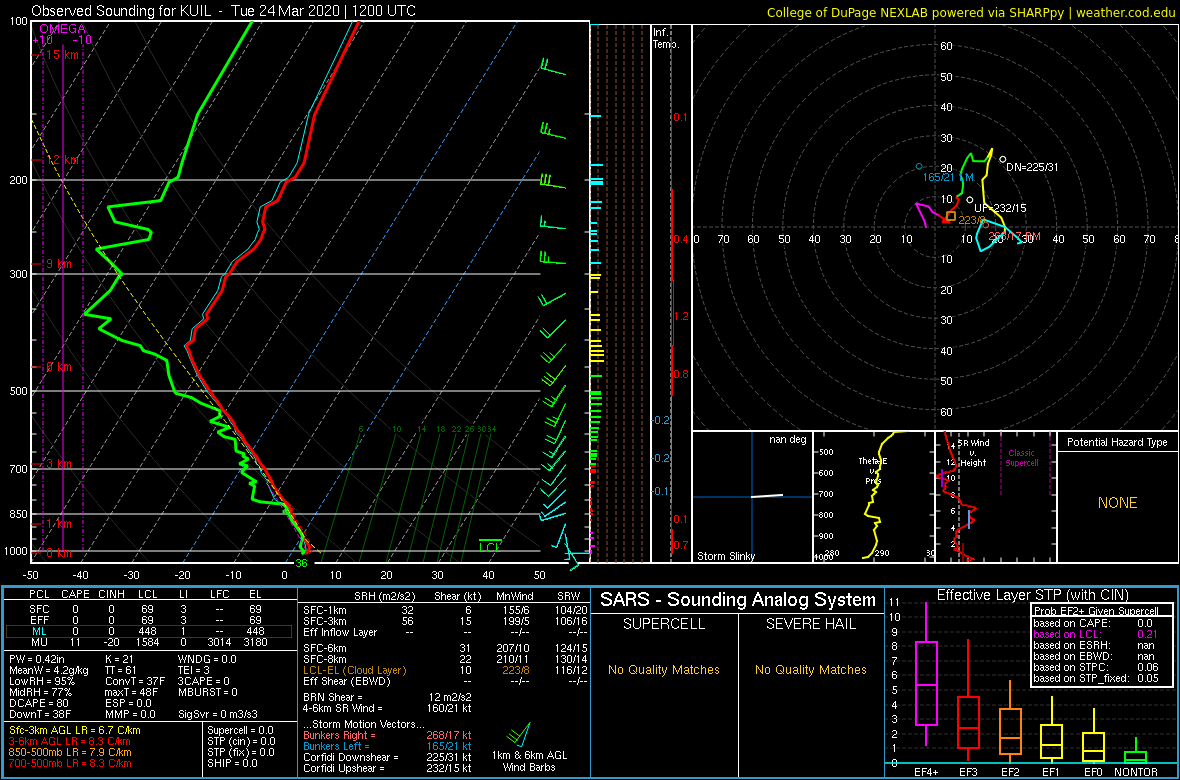Click the green 36 surface dewpoint value

click(302, 563)
